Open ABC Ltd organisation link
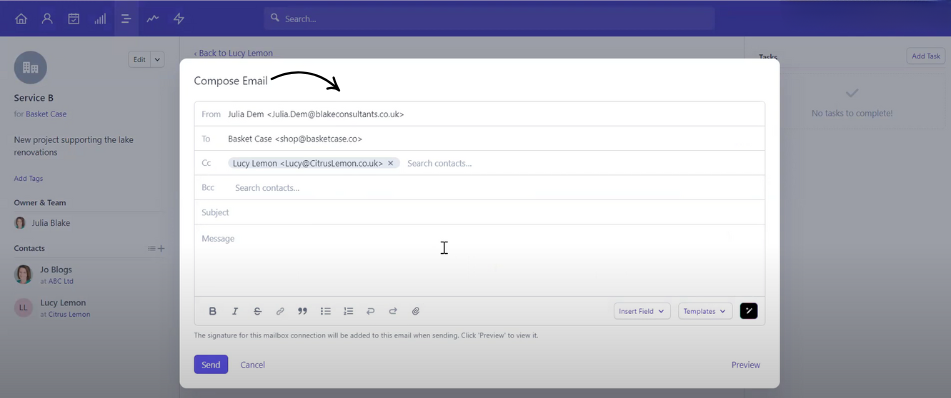 point(61,282)
